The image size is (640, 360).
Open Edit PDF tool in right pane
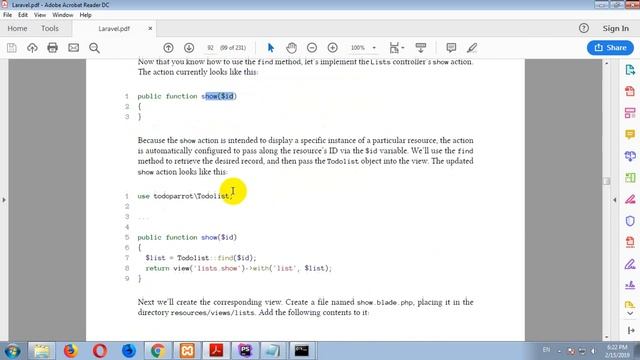point(630,113)
